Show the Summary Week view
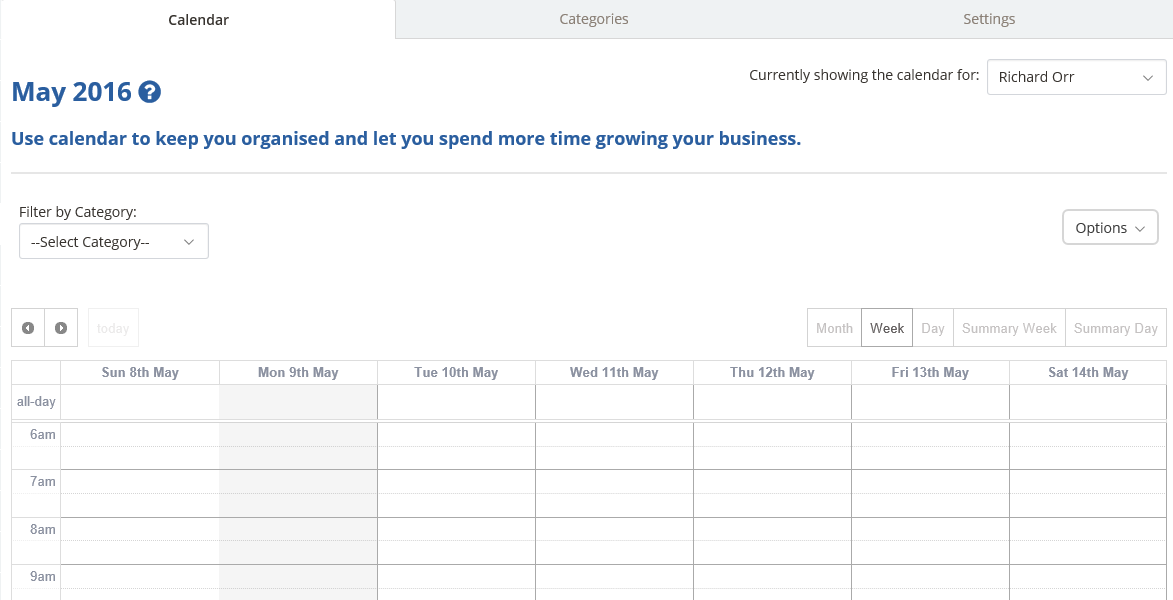1173x600 pixels. [1009, 328]
